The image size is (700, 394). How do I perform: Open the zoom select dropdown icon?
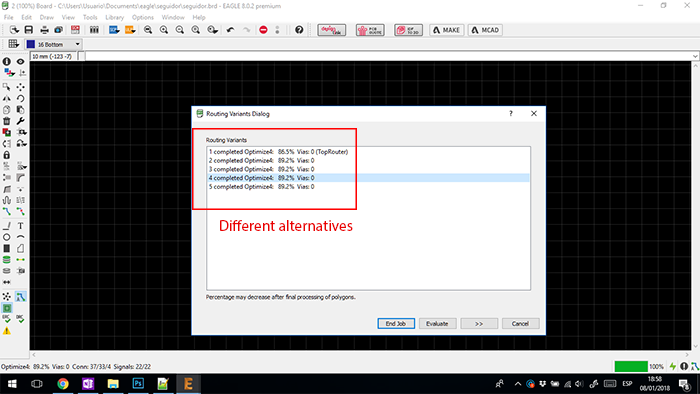click(212, 30)
